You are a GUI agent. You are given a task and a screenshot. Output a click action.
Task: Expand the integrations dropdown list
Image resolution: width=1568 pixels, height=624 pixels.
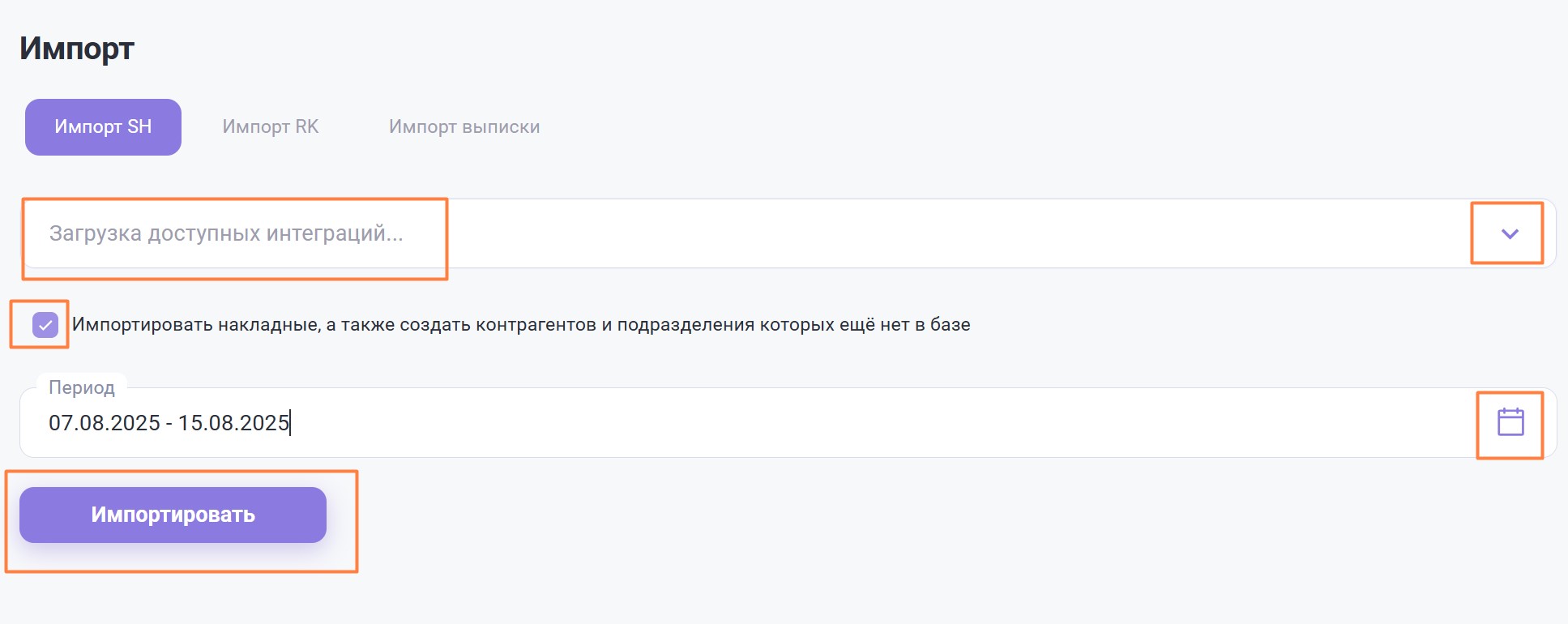1509,233
